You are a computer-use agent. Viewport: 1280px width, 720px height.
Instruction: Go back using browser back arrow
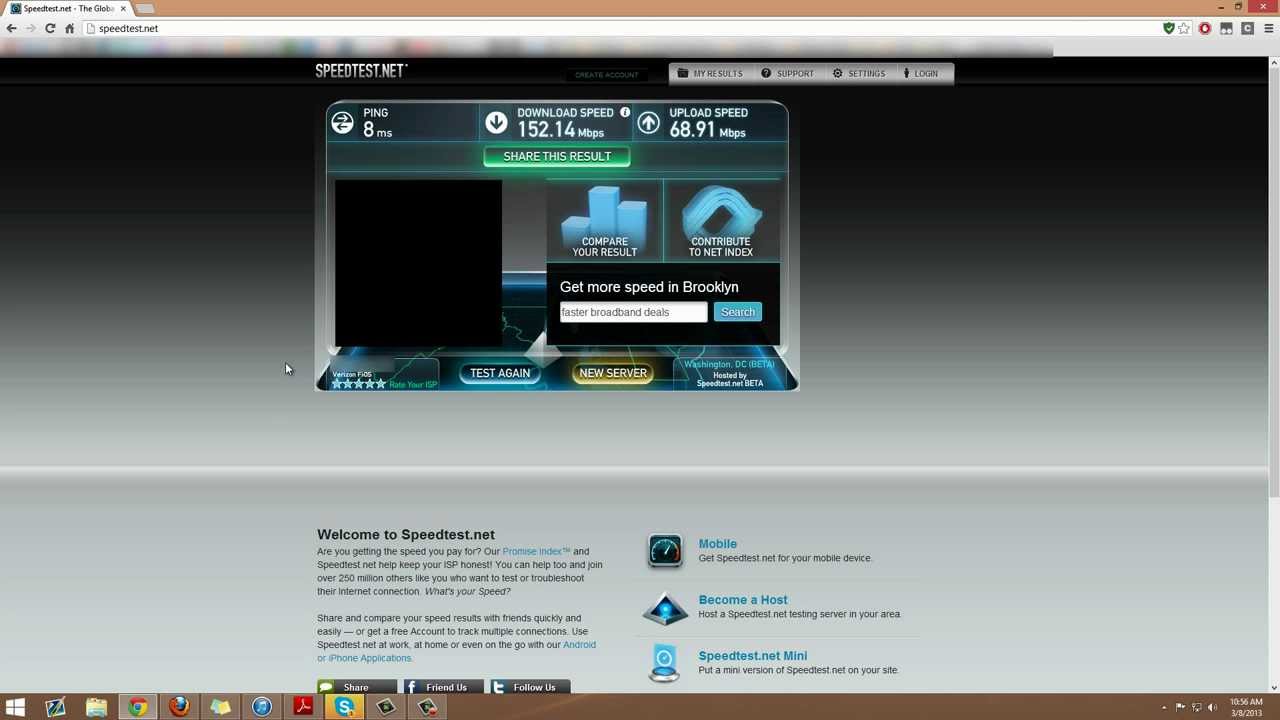pos(11,28)
